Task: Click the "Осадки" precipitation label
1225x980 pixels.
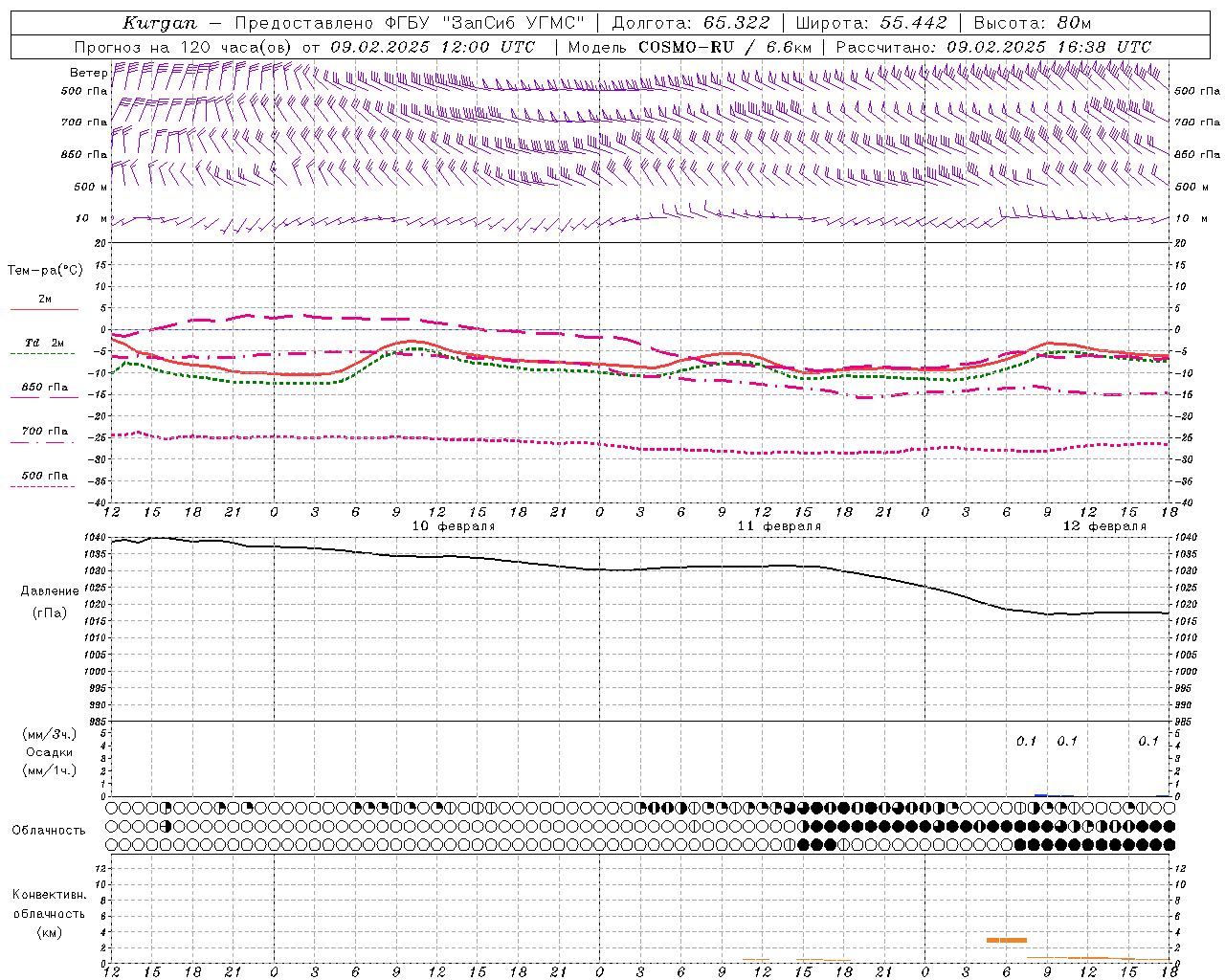Action: 50,752
